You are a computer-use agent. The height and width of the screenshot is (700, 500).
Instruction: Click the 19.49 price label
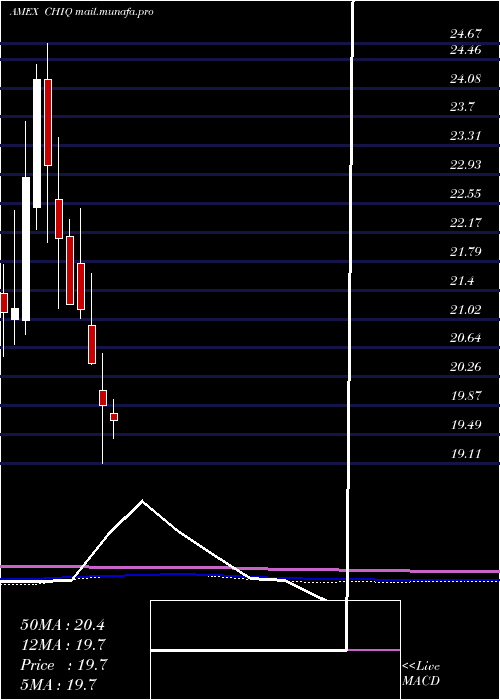(466, 425)
